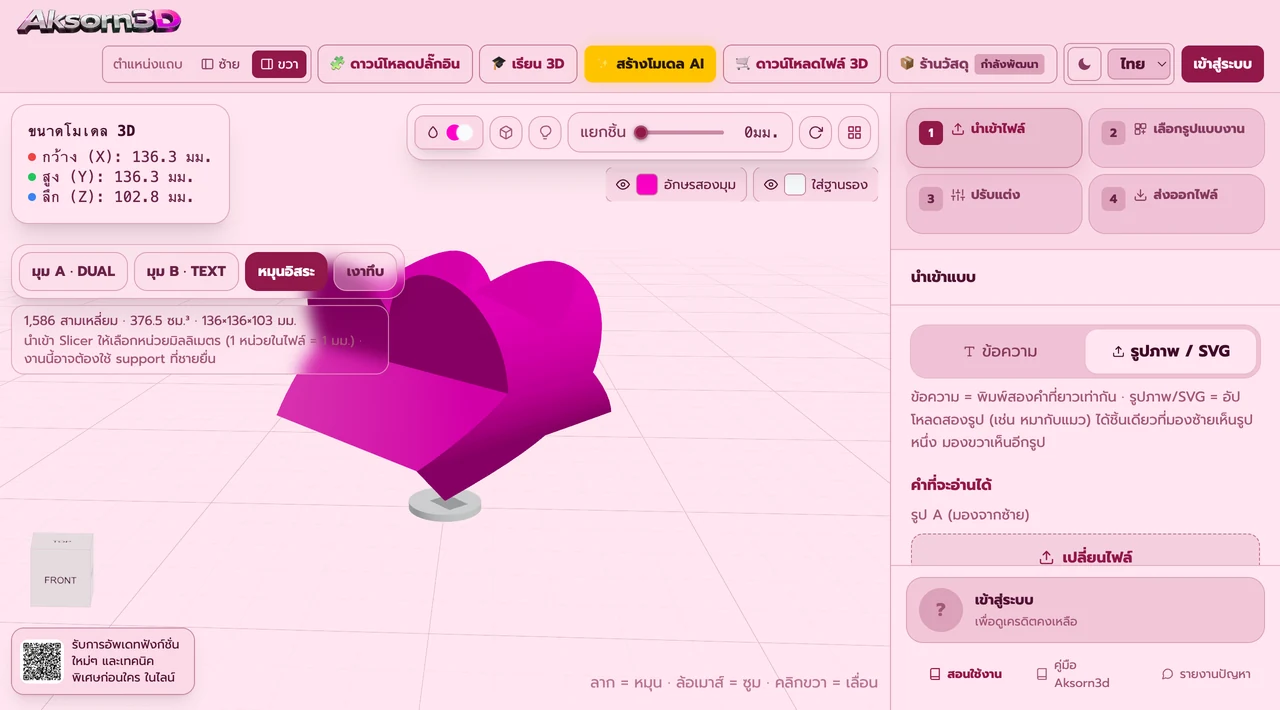Viewport: 1280px width, 710px height.
Task: Toggle visibility eye for อักษรสองมุม
Action: click(622, 185)
